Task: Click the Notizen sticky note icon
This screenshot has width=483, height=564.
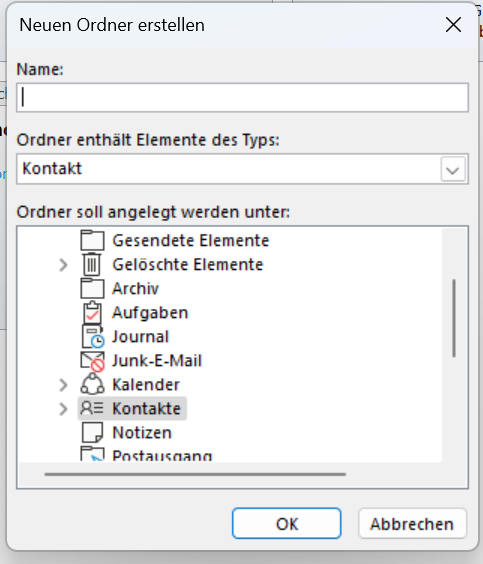Action: 92,432
